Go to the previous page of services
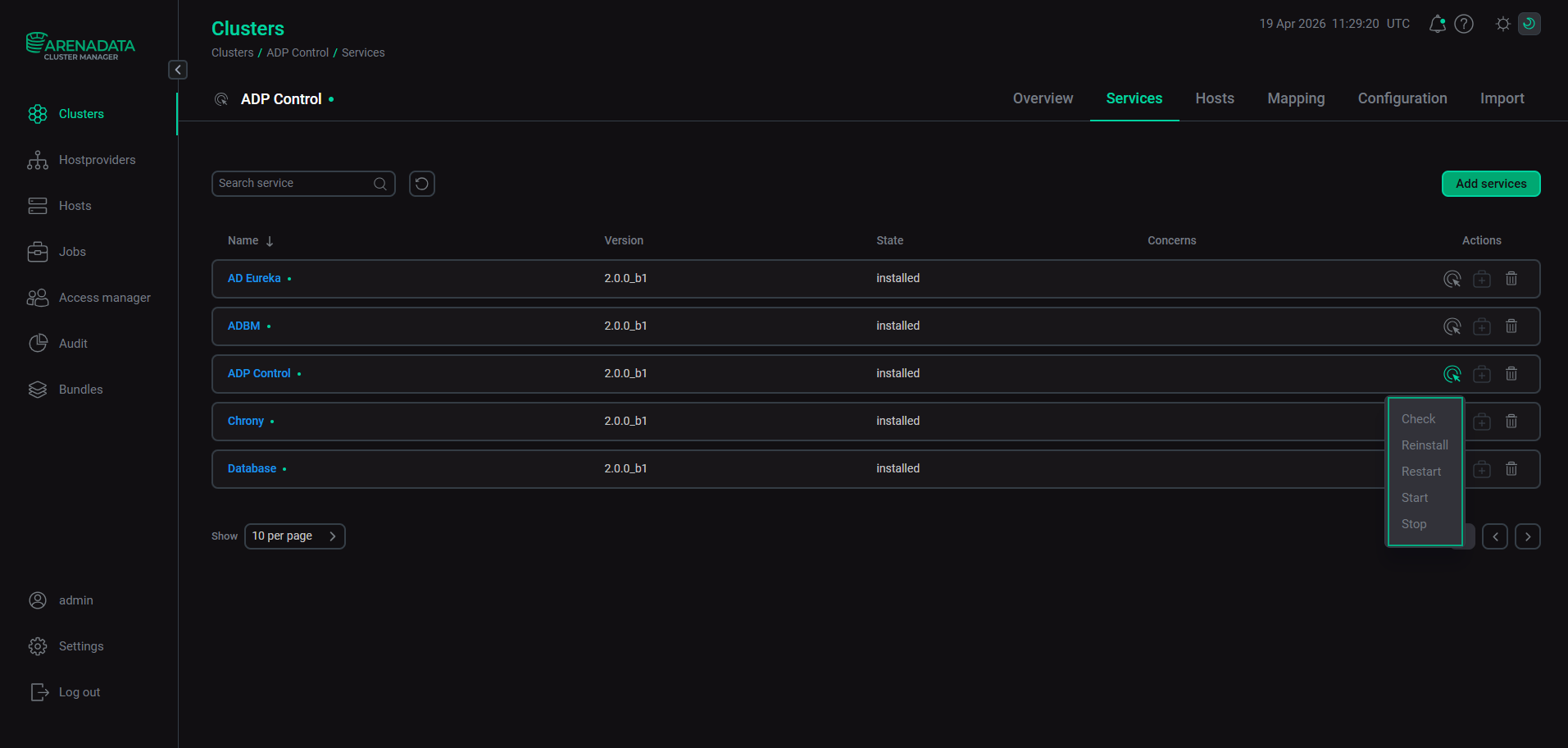The width and height of the screenshot is (1568, 748). point(1495,536)
